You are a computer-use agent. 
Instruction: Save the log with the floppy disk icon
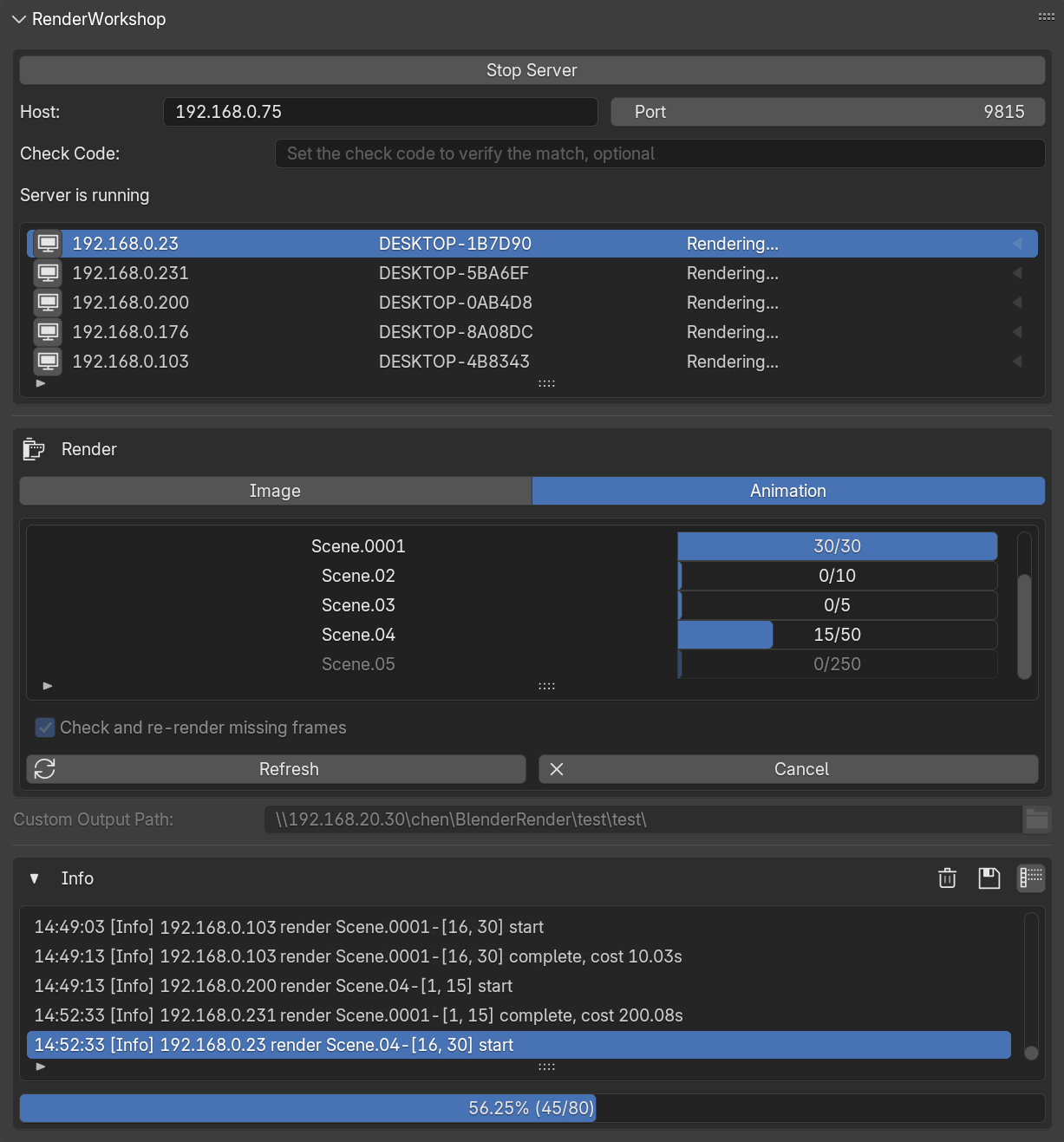click(989, 878)
